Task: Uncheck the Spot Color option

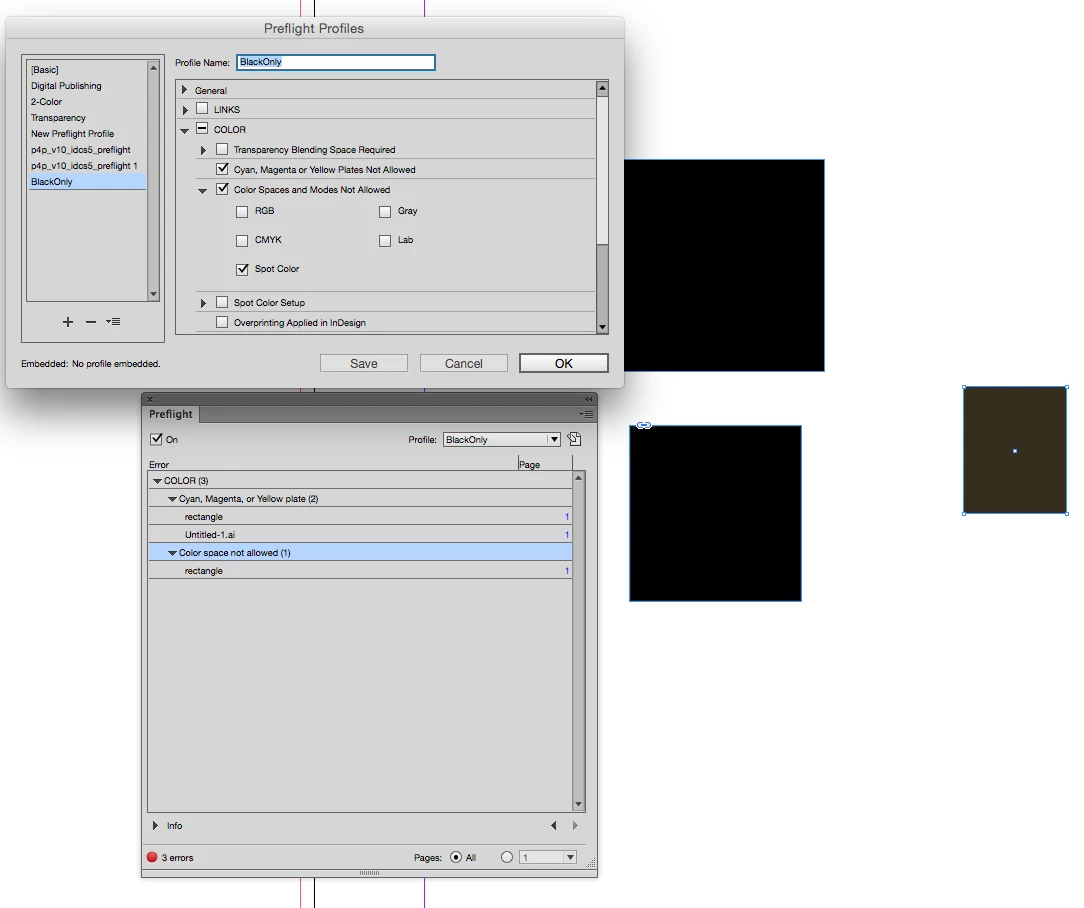Action: [242, 269]
